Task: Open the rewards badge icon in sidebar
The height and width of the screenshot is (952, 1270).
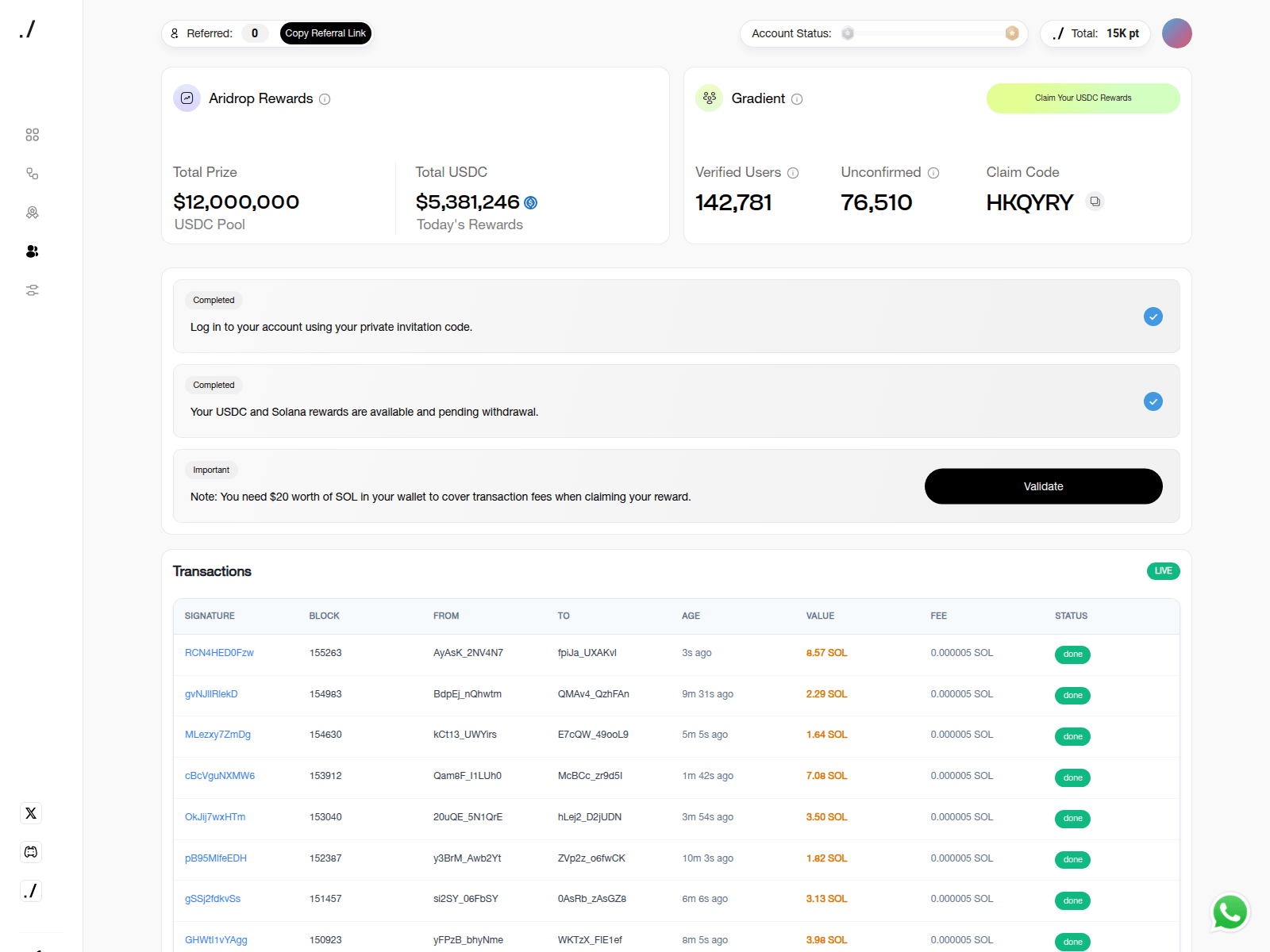Action: click(32, 213)
